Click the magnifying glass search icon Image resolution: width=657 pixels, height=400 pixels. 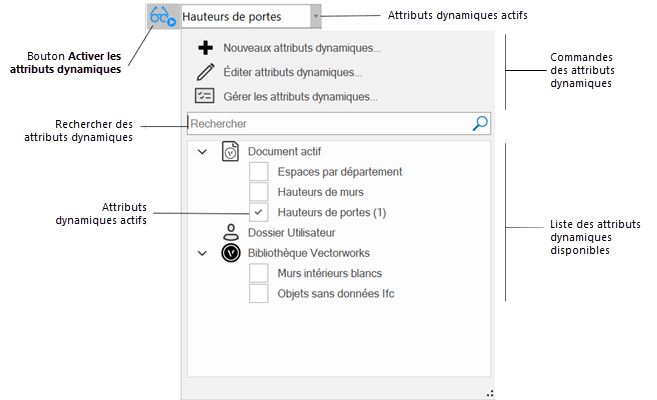(x=480, y=124)
